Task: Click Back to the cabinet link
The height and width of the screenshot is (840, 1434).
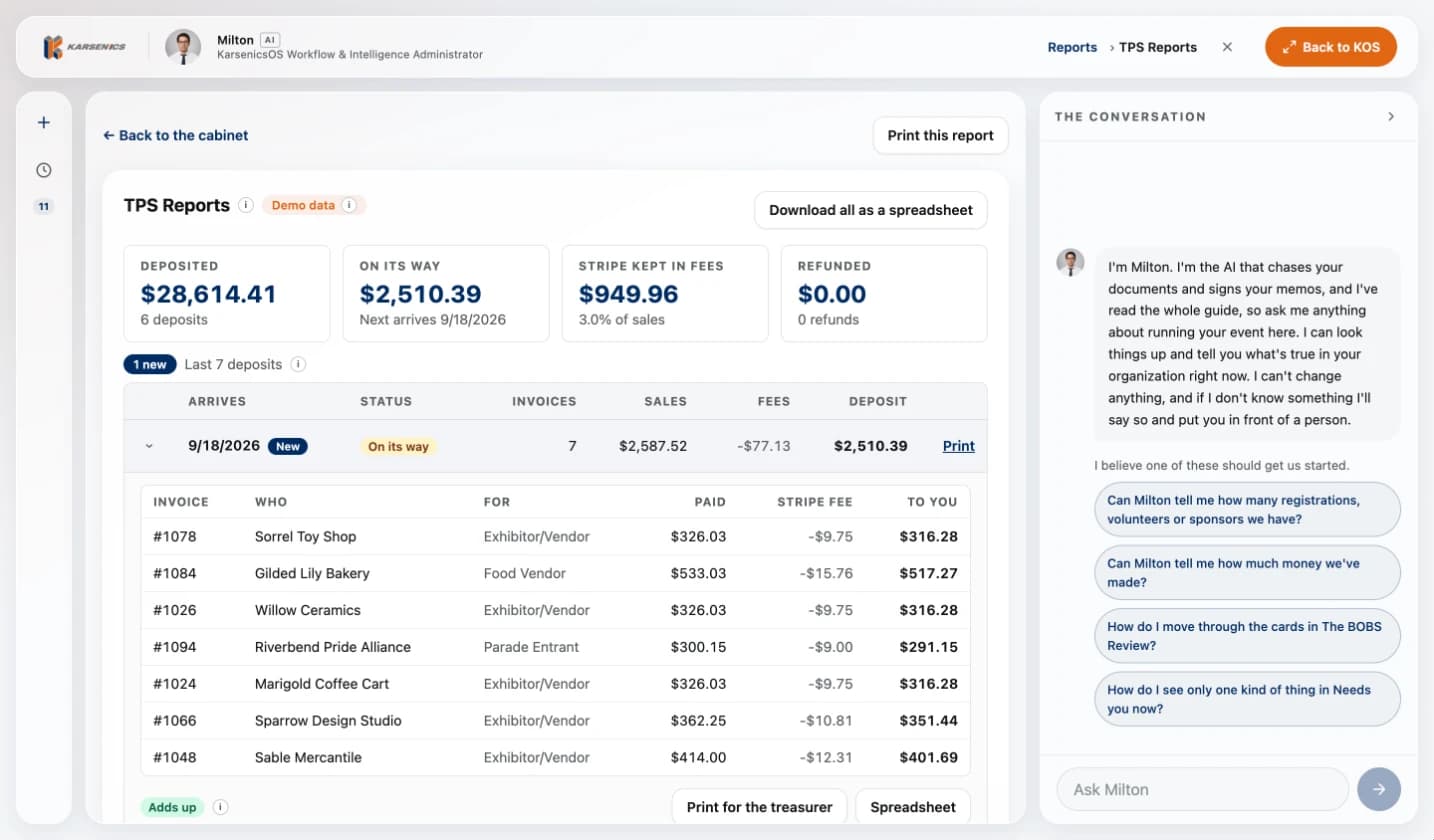Action: click(175, 135)
